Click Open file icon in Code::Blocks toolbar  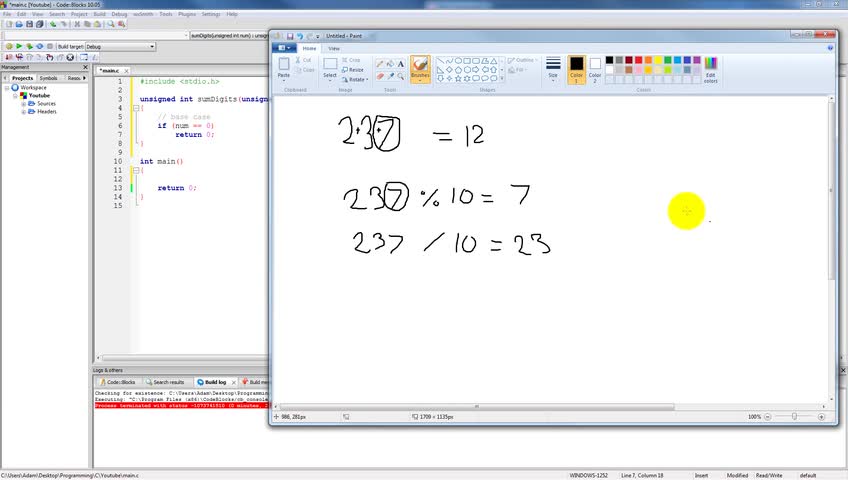[19, 24]
